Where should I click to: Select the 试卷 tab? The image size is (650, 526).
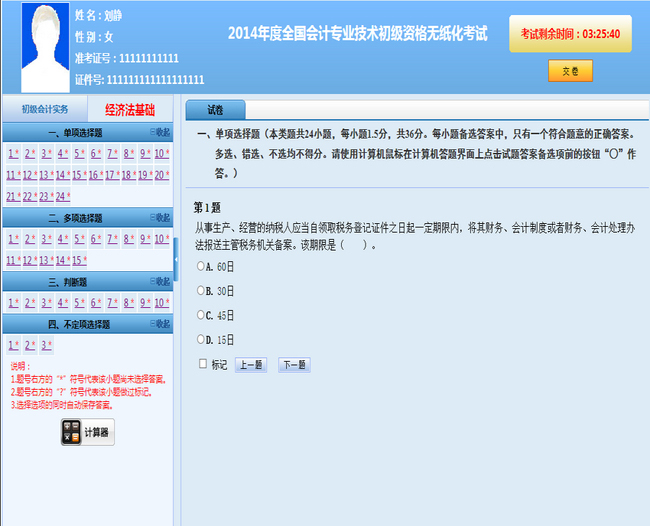(x=215, y=110)
